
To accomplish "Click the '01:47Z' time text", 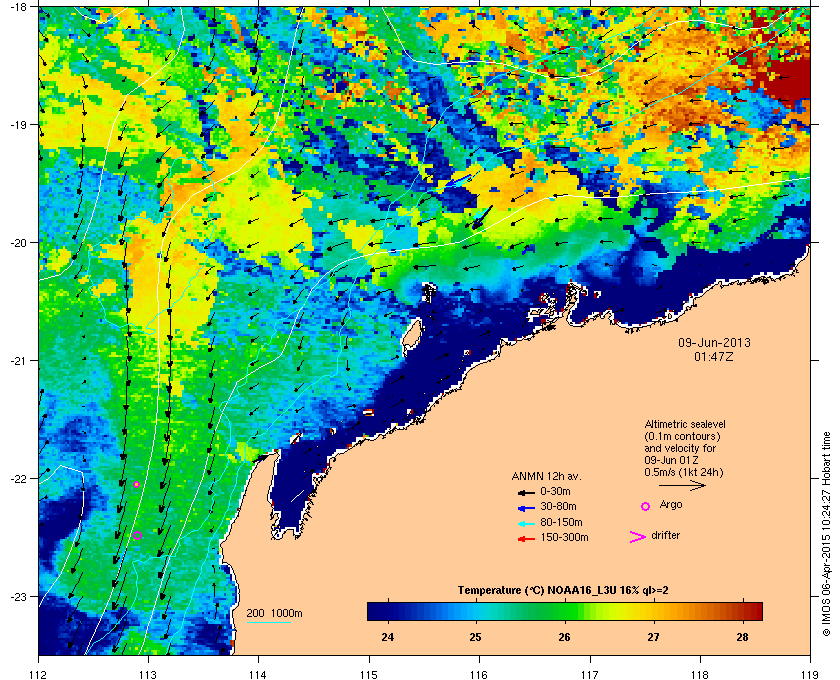I will click(714, 356).
